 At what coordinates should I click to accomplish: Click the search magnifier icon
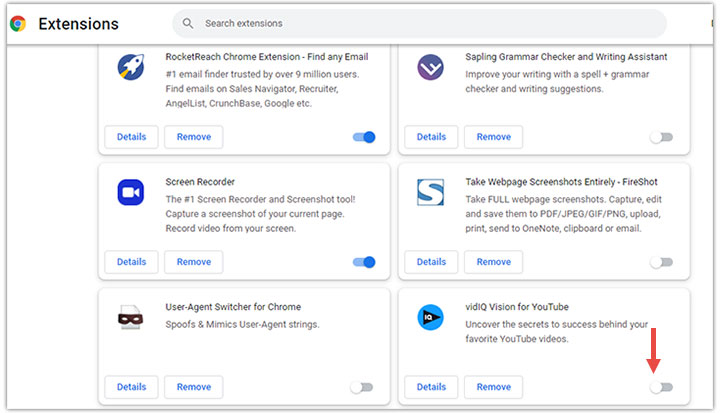[x=188, y=23]
